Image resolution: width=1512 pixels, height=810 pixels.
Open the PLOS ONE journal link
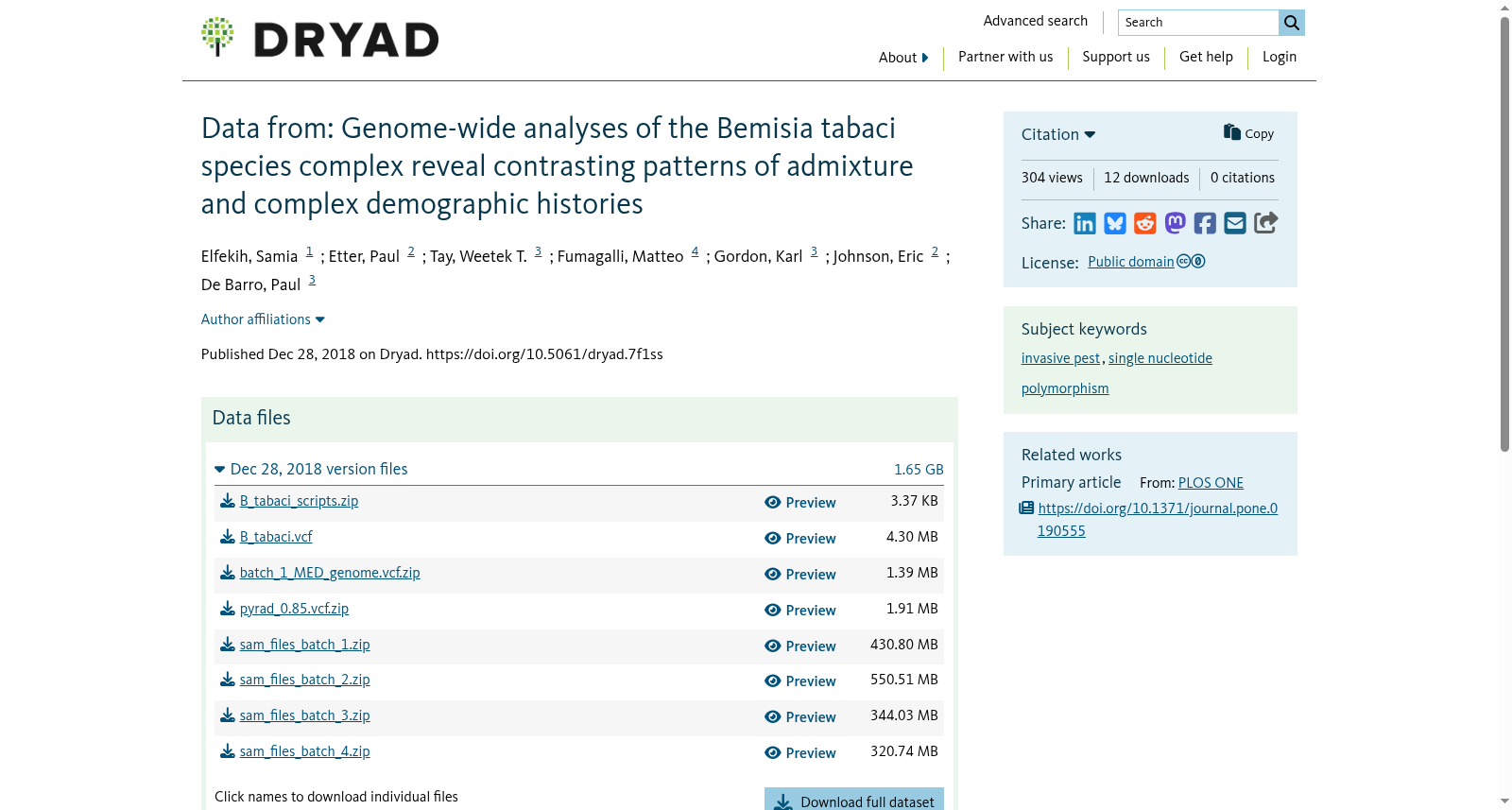tap(1211, 483)
